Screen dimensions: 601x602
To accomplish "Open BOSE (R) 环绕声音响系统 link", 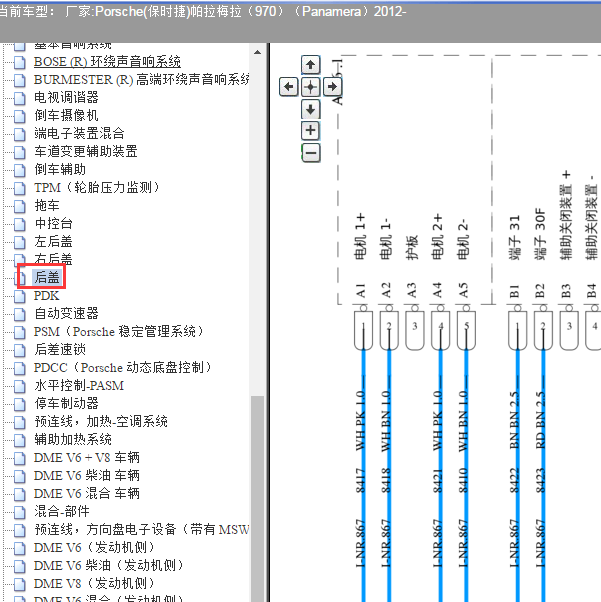I will pyautogui.click(x=107, y=61).
